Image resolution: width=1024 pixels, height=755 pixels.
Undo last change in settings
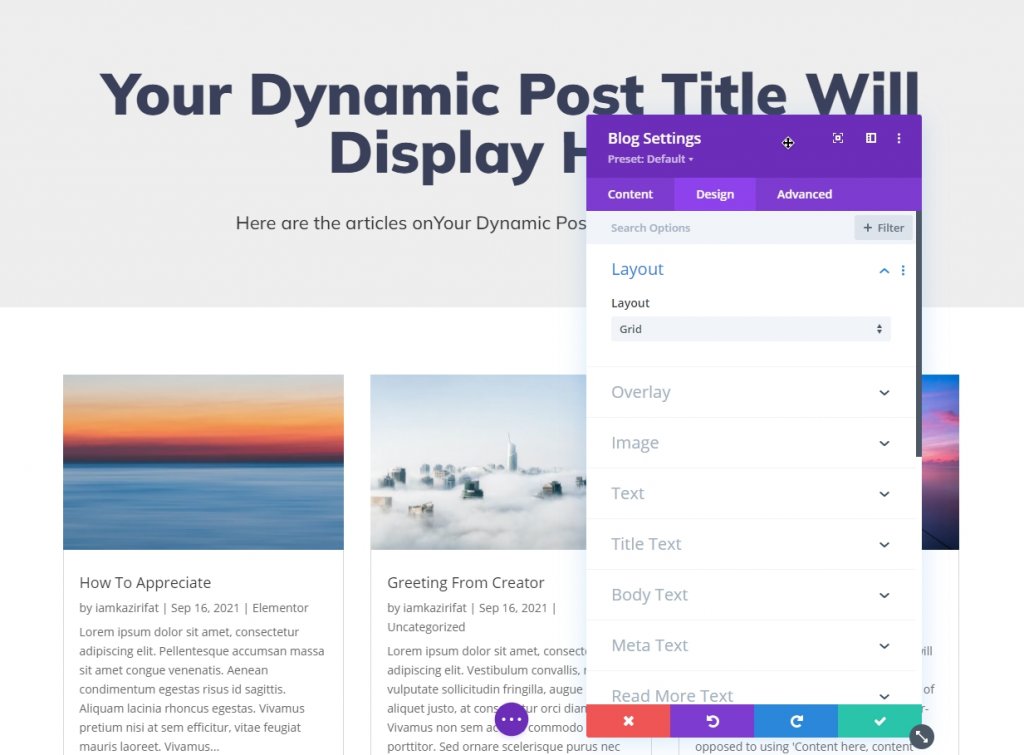[712, 721]
